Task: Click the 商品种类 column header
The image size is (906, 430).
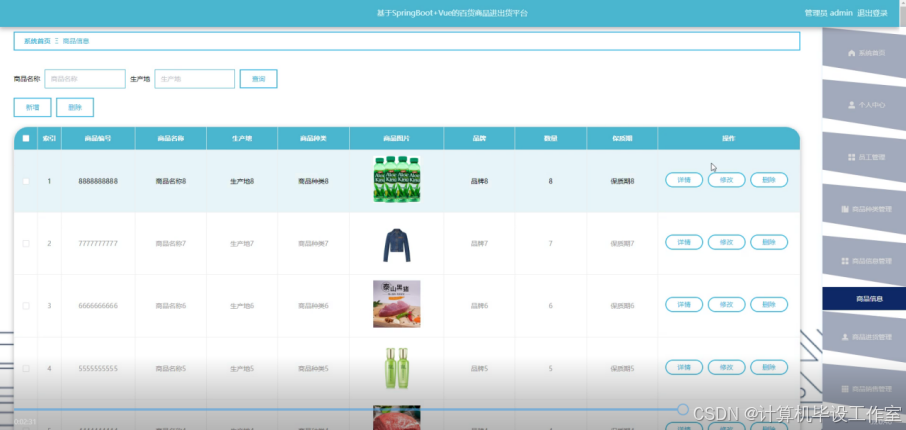Action: [x=313, y=139]
